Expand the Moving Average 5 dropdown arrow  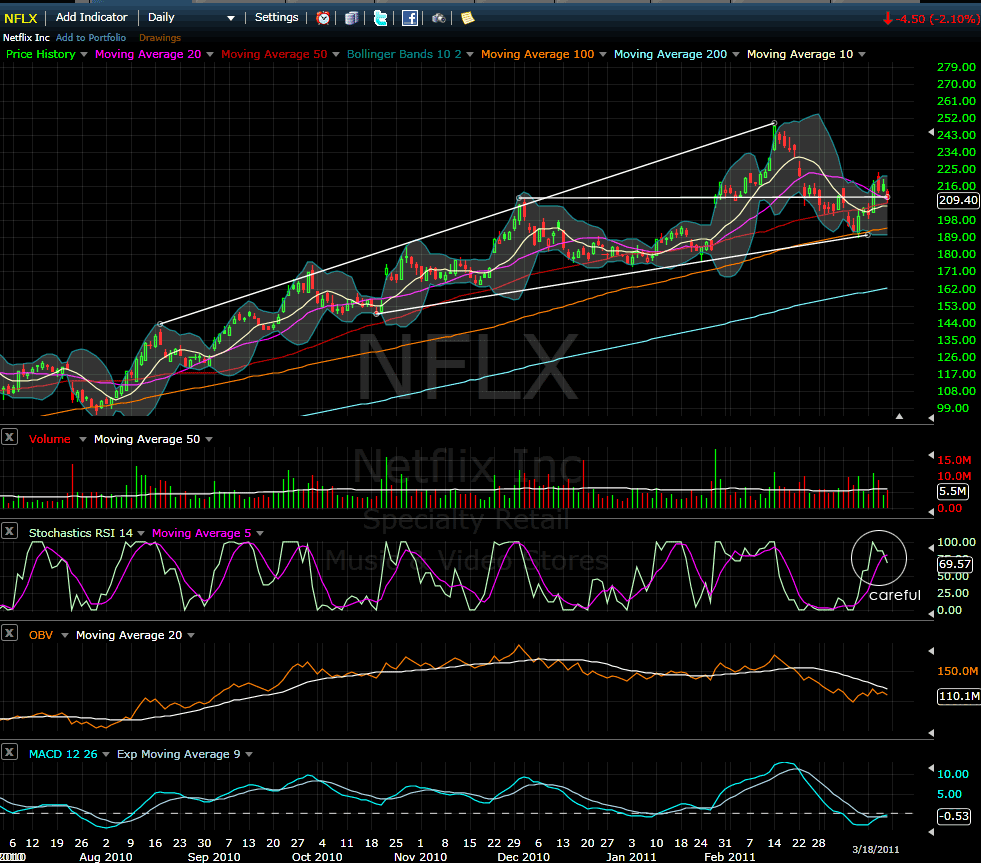click(260, 533)
